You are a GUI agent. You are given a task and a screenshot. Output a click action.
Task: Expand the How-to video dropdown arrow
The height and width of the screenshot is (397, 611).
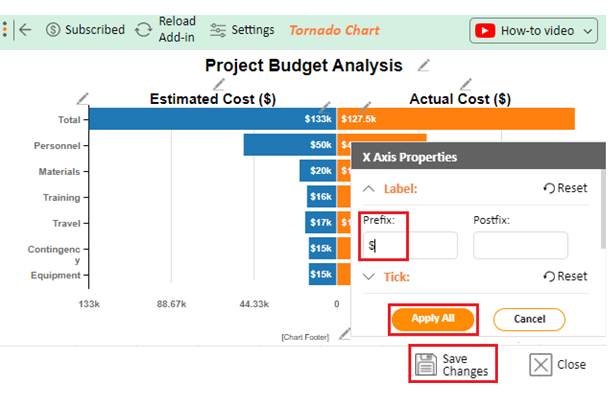click(x=588, y=31)
